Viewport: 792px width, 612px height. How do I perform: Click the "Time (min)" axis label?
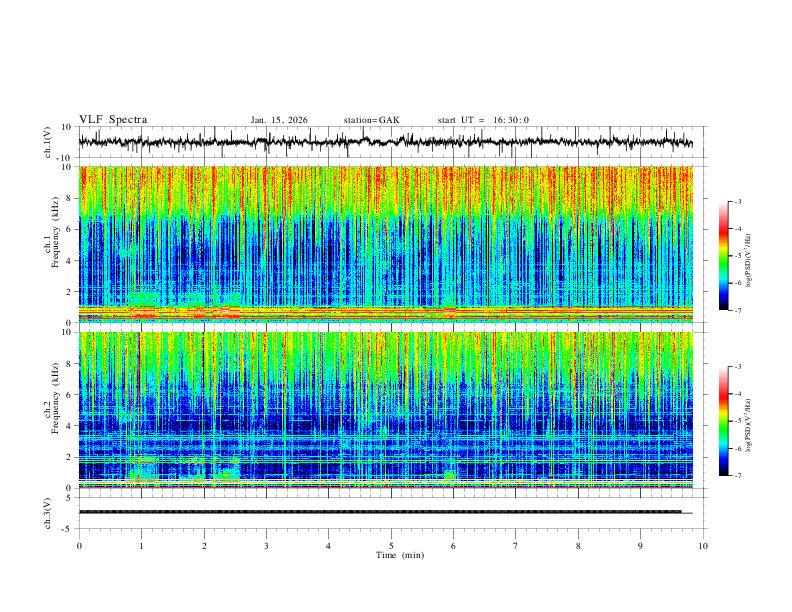tap(400, 555)
